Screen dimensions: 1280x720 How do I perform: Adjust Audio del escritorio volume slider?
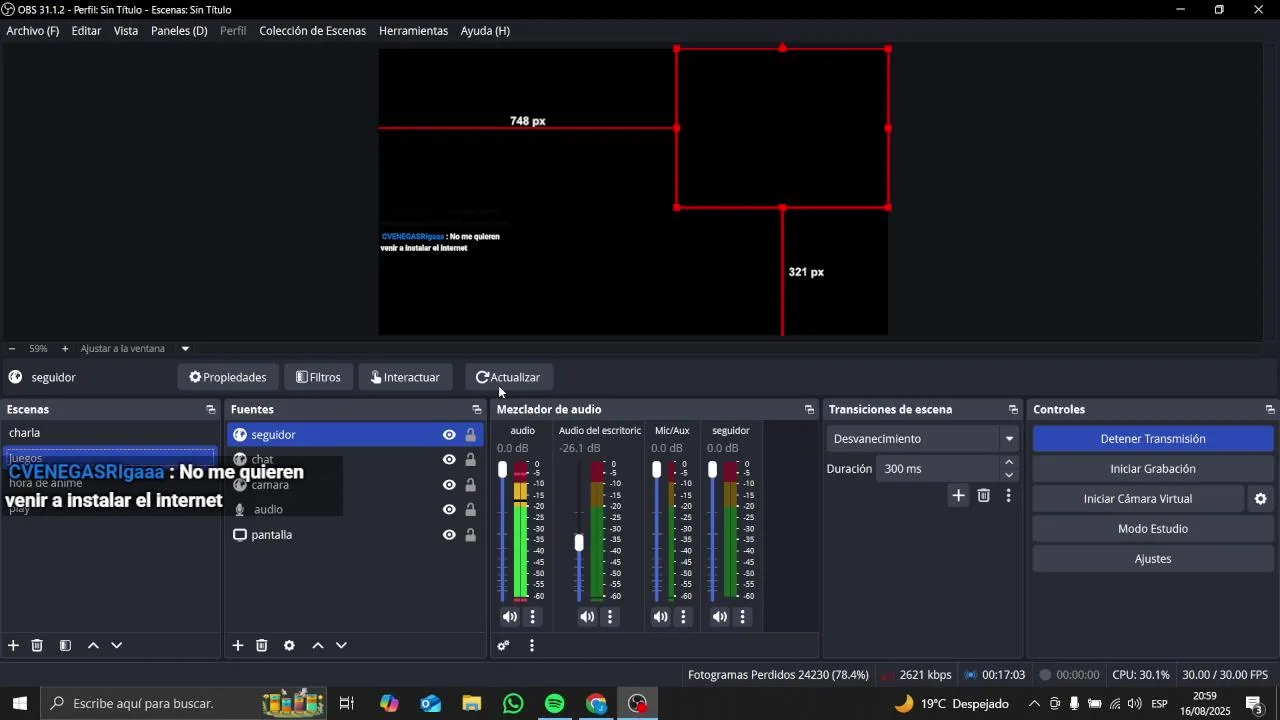point(579,543)
